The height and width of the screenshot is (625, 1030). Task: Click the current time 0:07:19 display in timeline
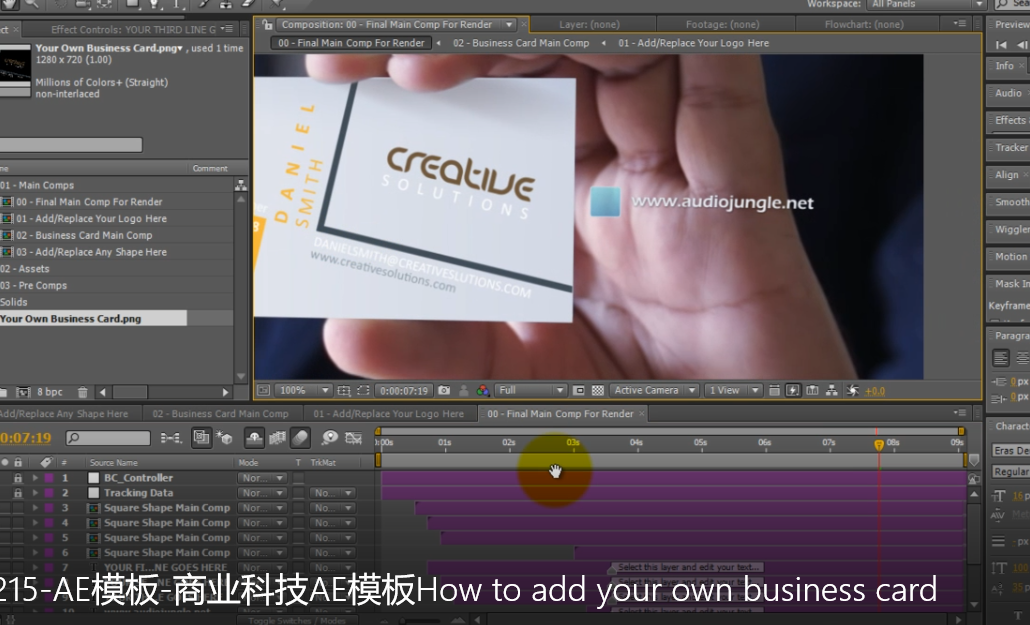click(x=25, y=438)
